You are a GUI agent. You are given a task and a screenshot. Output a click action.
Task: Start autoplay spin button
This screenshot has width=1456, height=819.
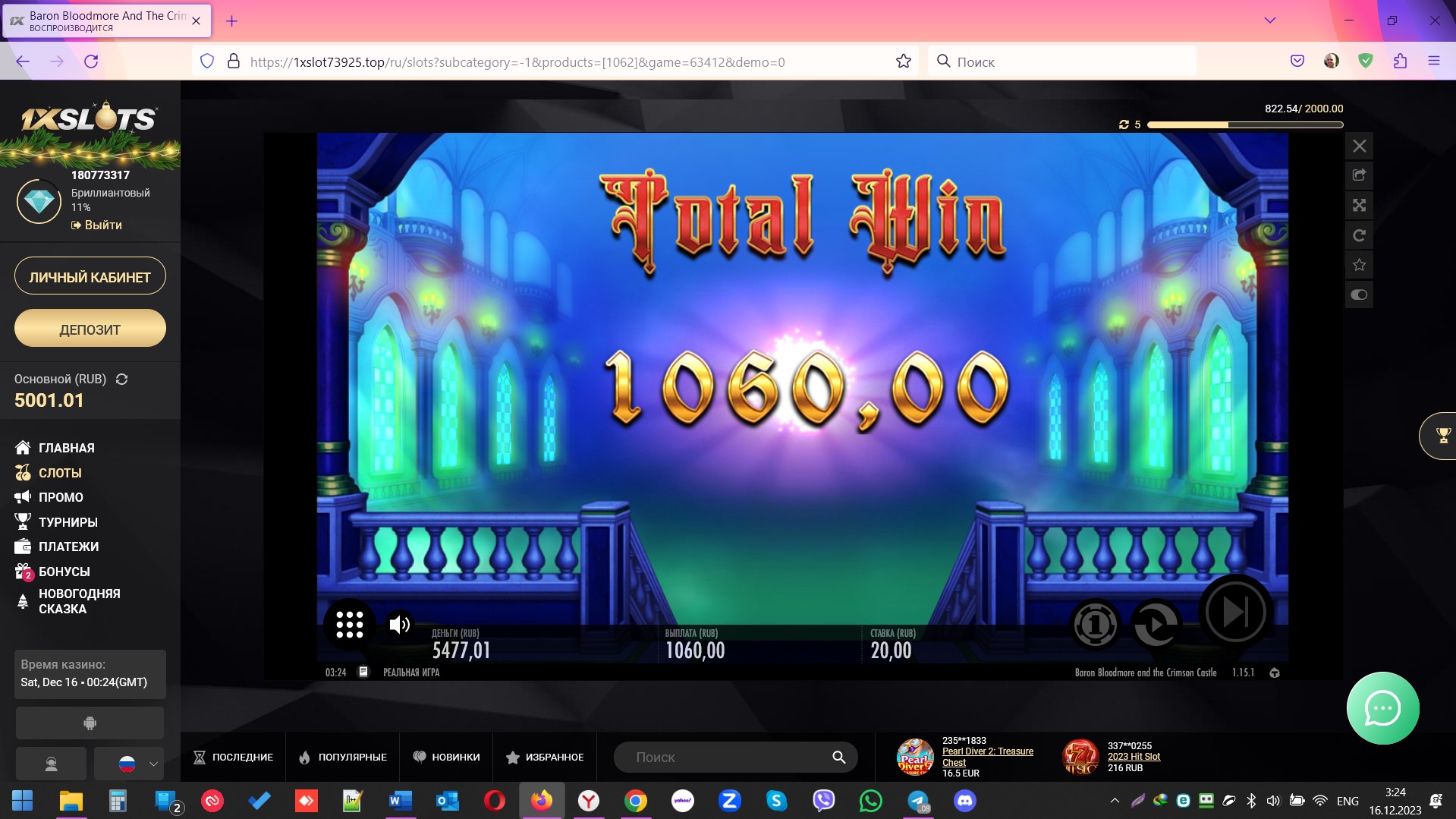click(x=1156, y=625)
